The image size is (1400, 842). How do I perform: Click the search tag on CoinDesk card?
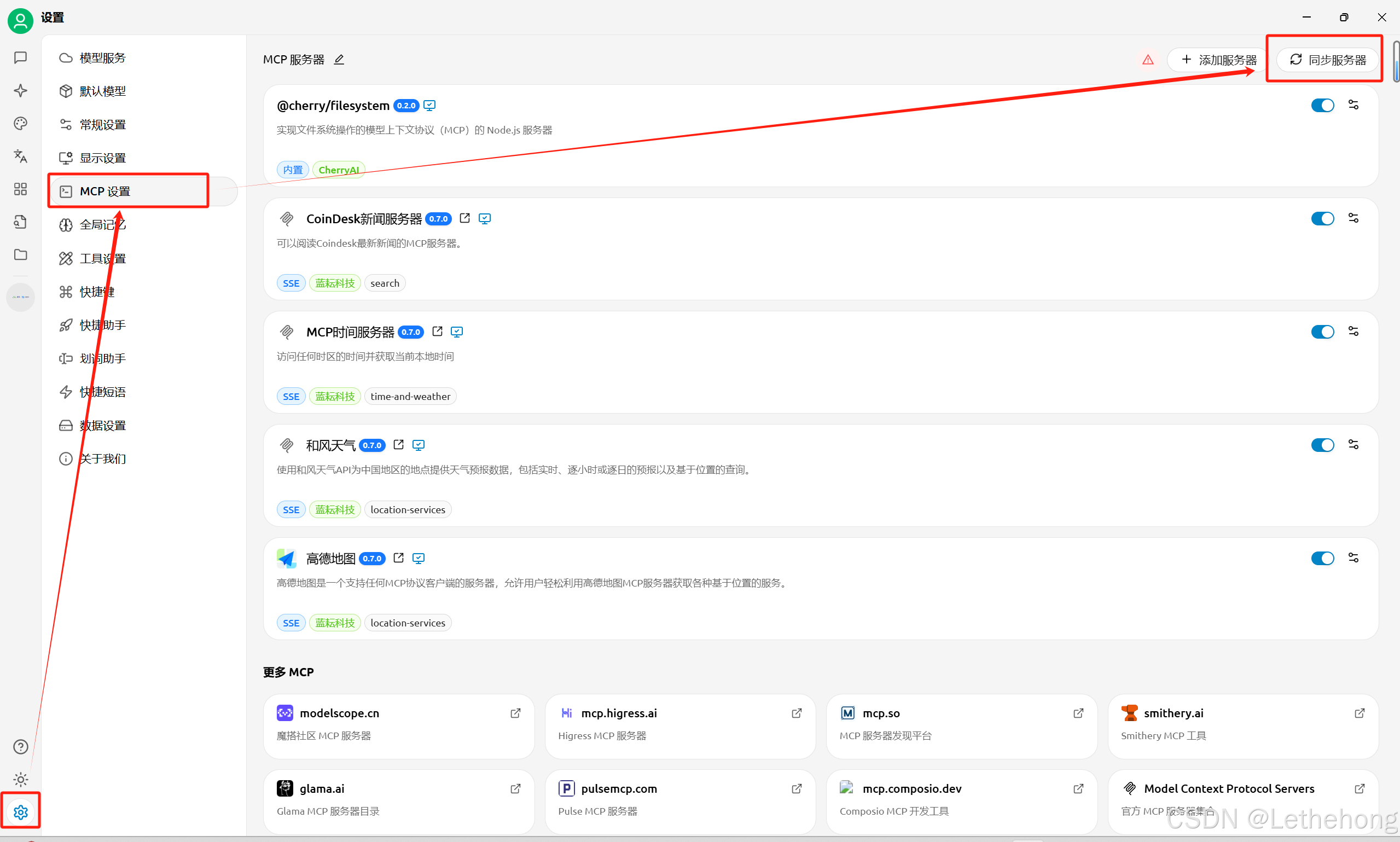385,283
